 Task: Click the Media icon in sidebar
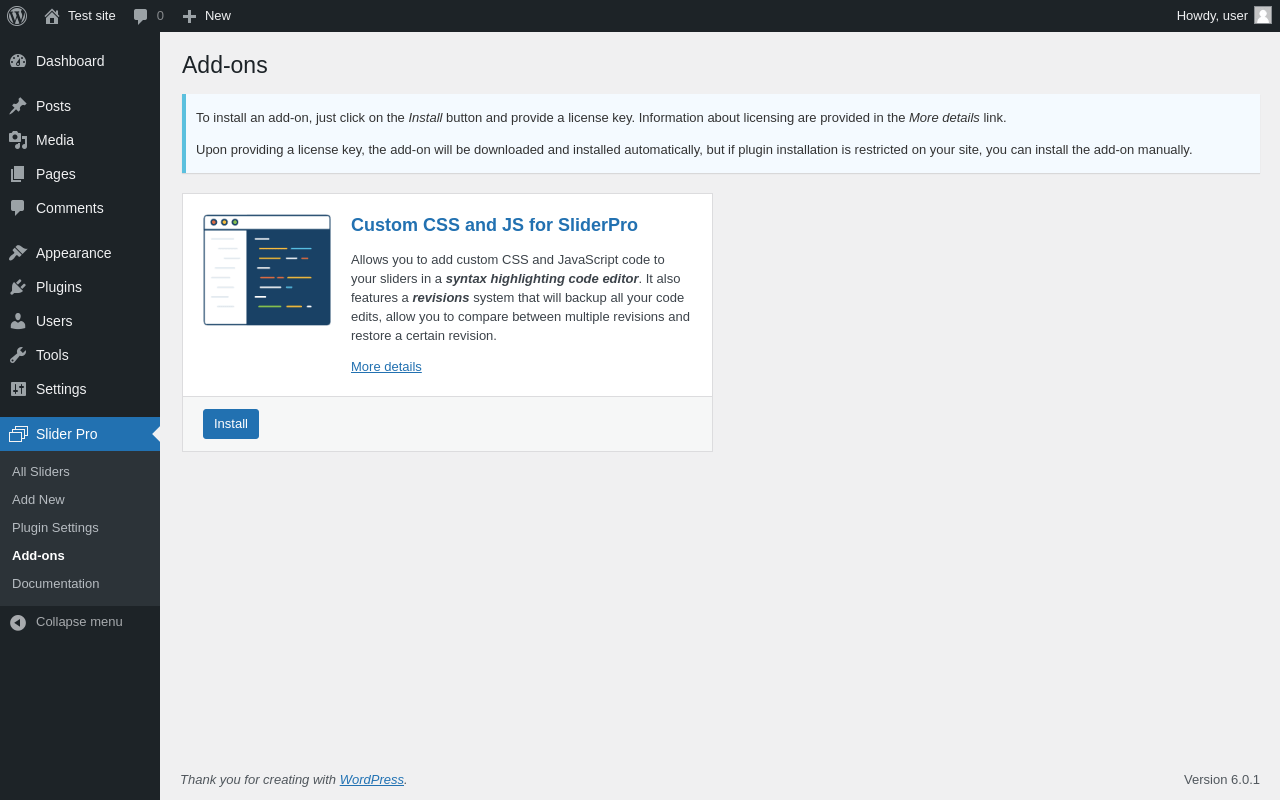[x=18, y=140]
